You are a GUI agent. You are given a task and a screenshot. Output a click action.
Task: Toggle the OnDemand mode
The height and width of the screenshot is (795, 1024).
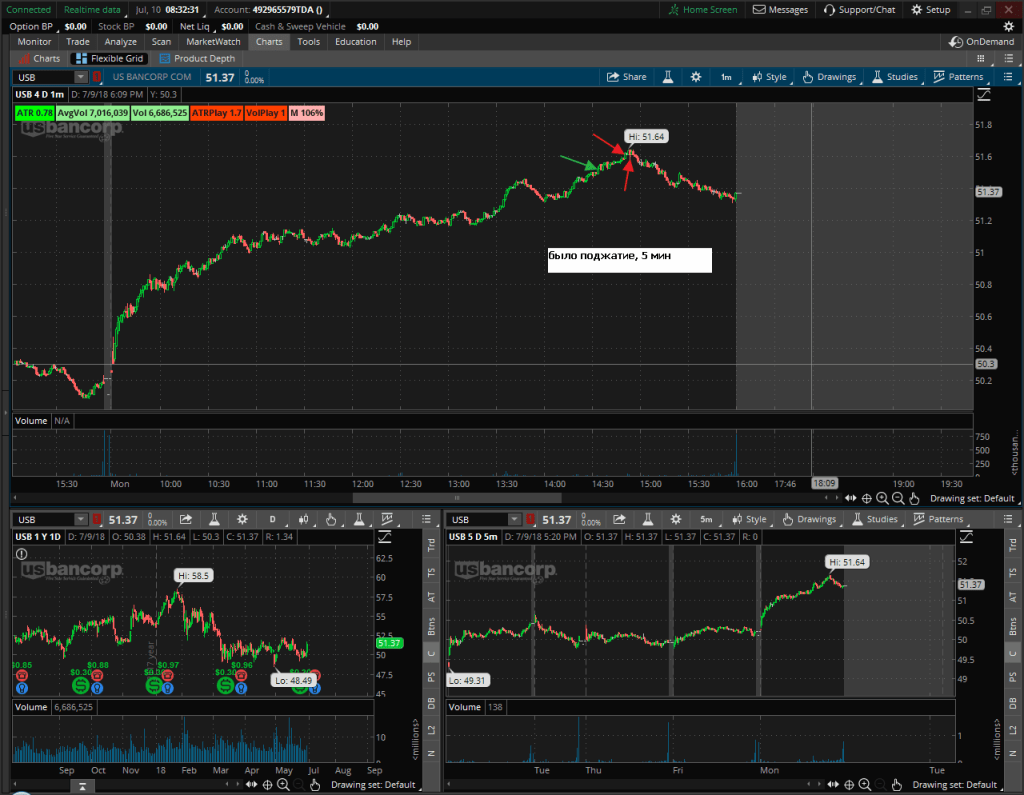[982, 42]
